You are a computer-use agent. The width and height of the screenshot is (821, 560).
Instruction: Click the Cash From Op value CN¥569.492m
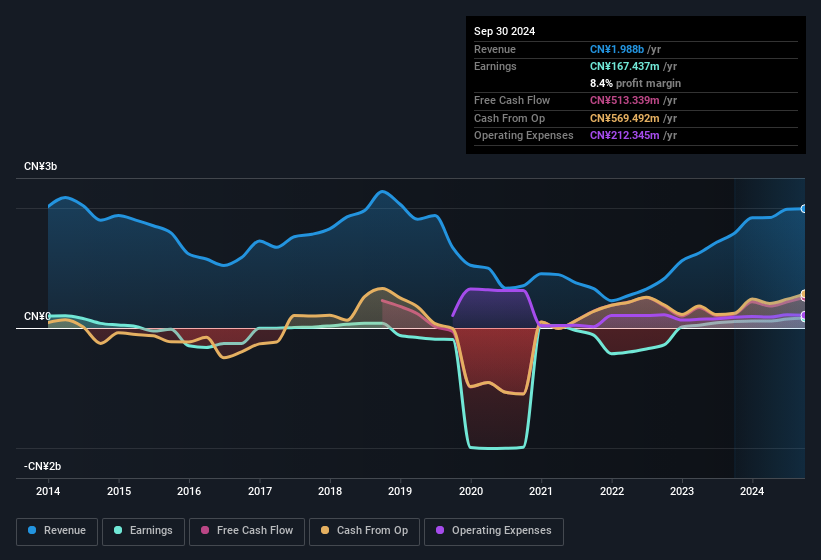(625, 118)
